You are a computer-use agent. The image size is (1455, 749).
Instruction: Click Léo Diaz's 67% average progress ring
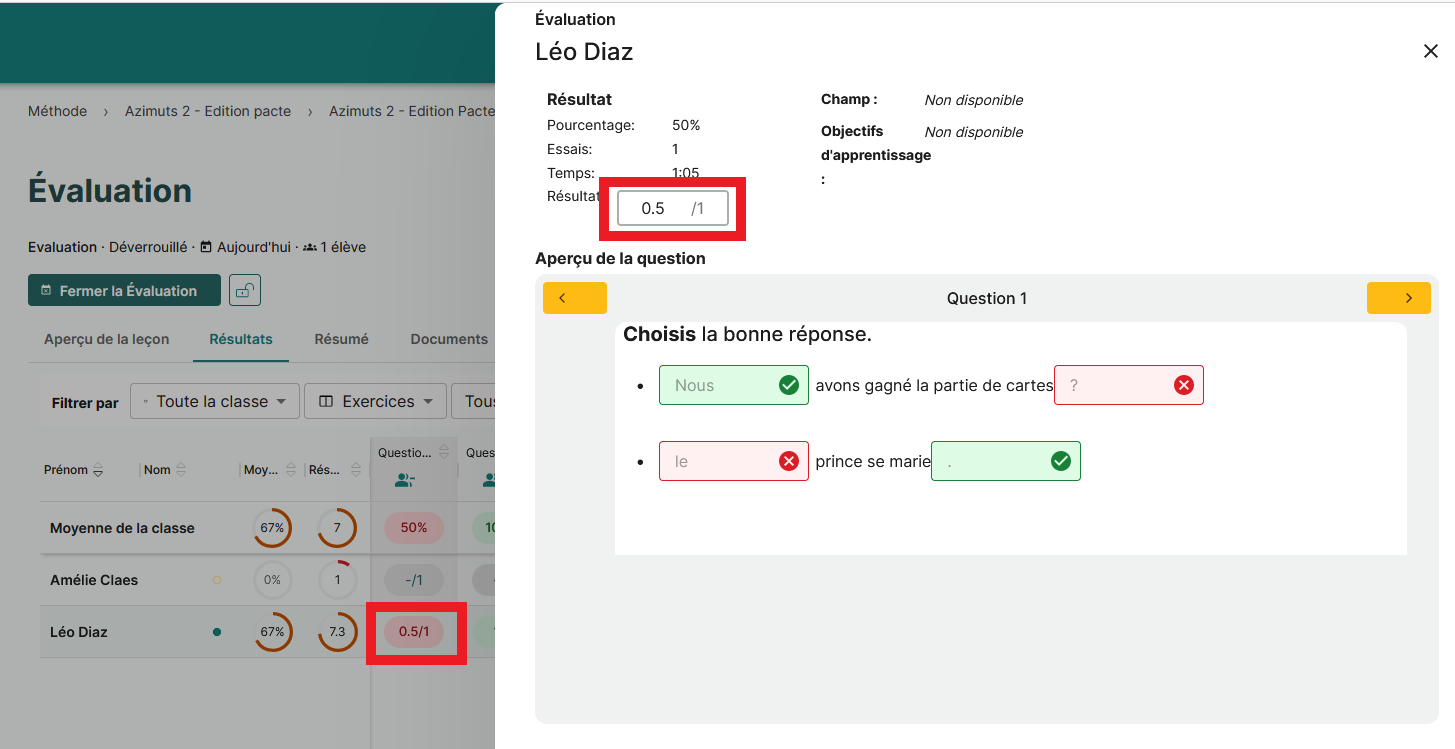(273, 632)
